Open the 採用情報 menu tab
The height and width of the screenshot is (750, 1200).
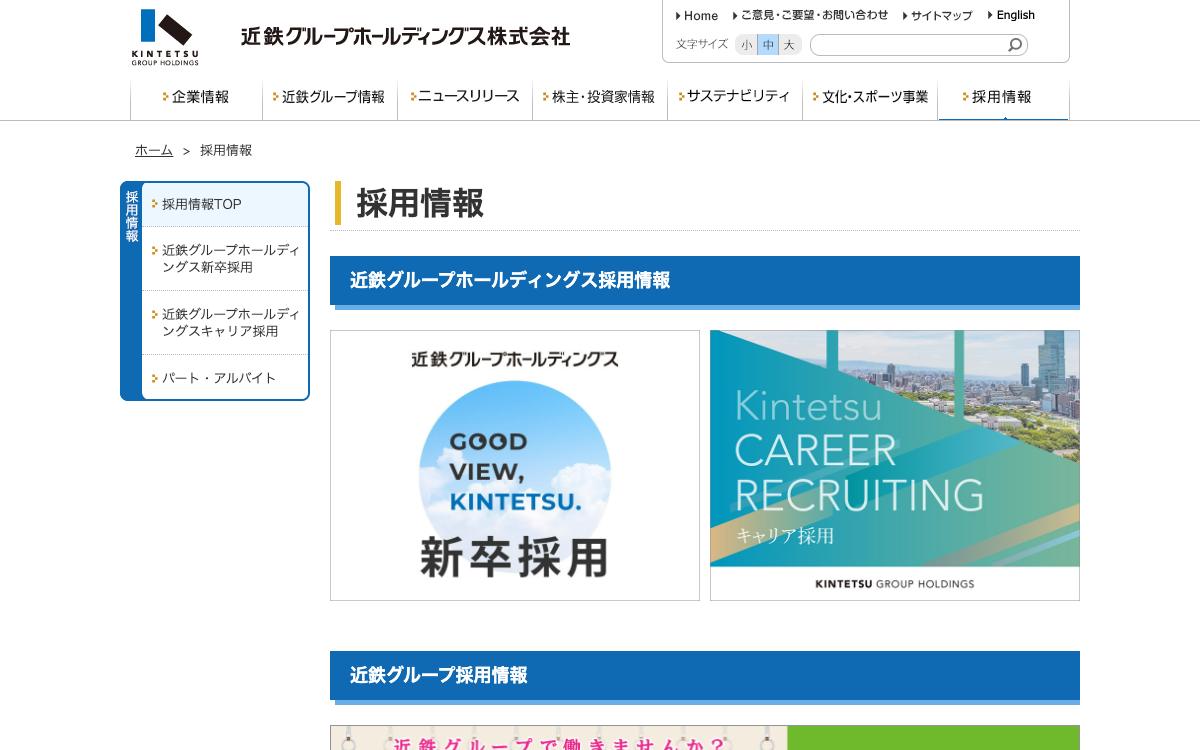tap(1003, 97)
